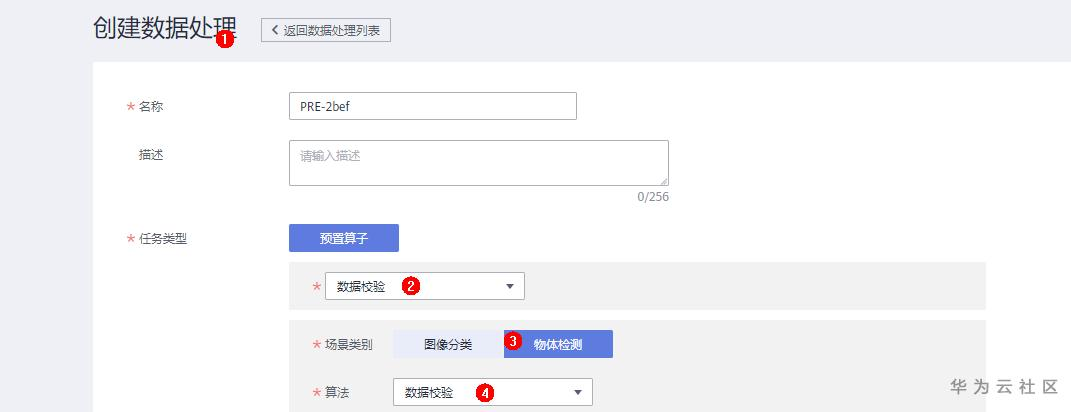Viewport: 1071px width, 412px height.
Task: Click into the 描述 text area
Action: click(x=478, y=163)
